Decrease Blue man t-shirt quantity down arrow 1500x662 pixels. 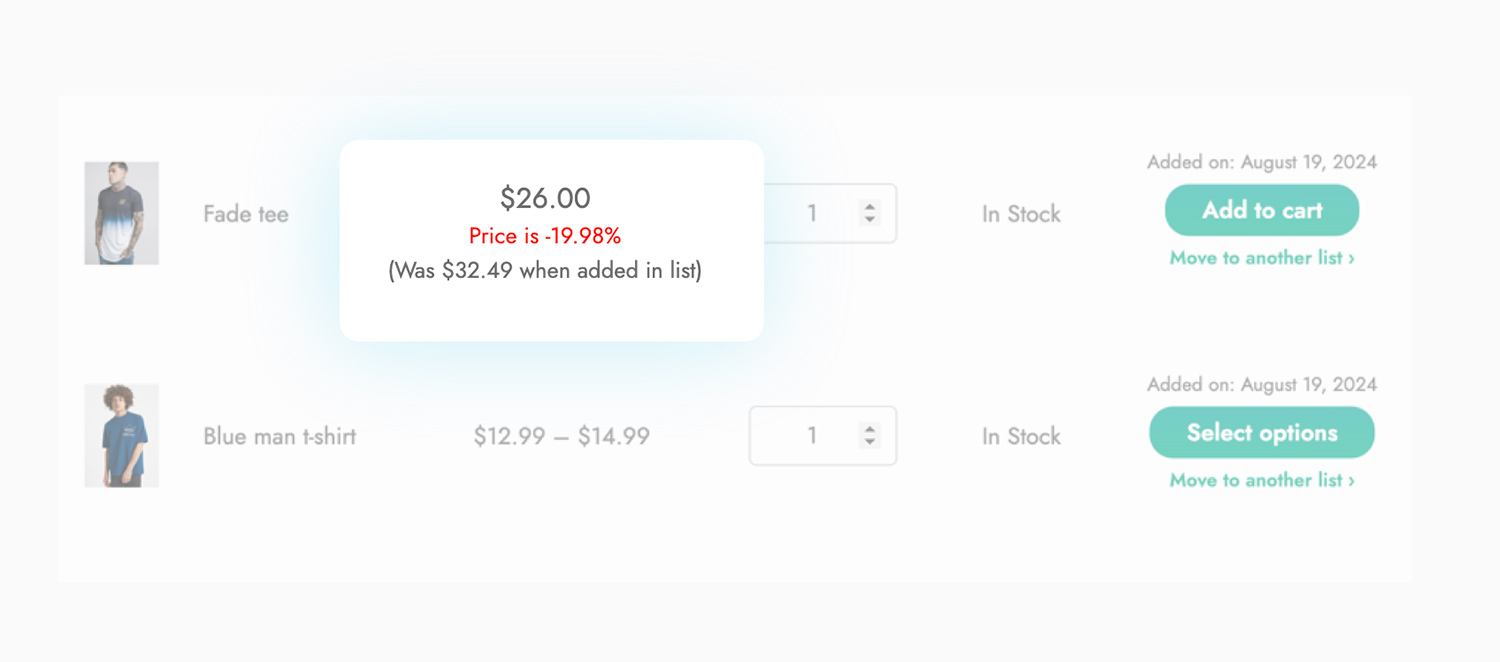point(870,442)
